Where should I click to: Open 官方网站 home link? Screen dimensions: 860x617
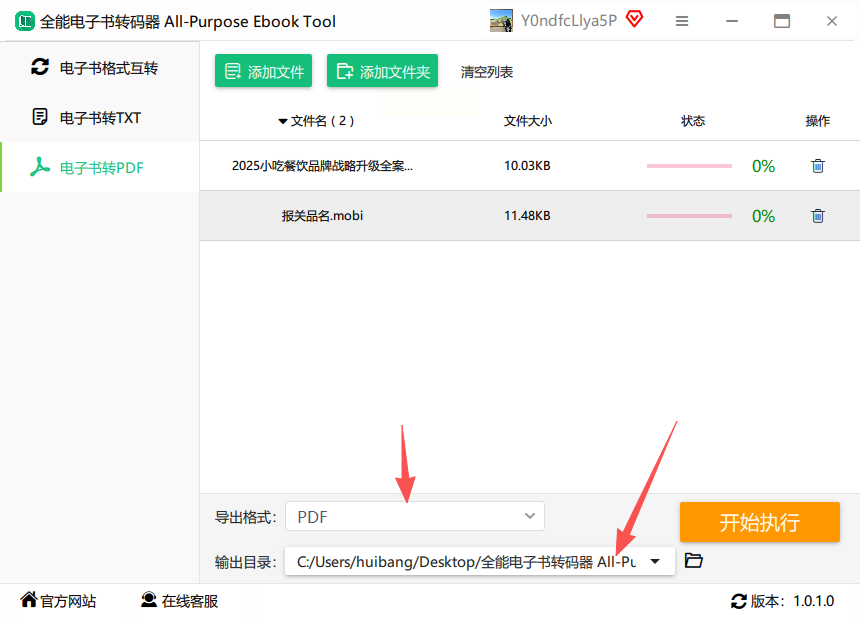[x=58, y=601]
